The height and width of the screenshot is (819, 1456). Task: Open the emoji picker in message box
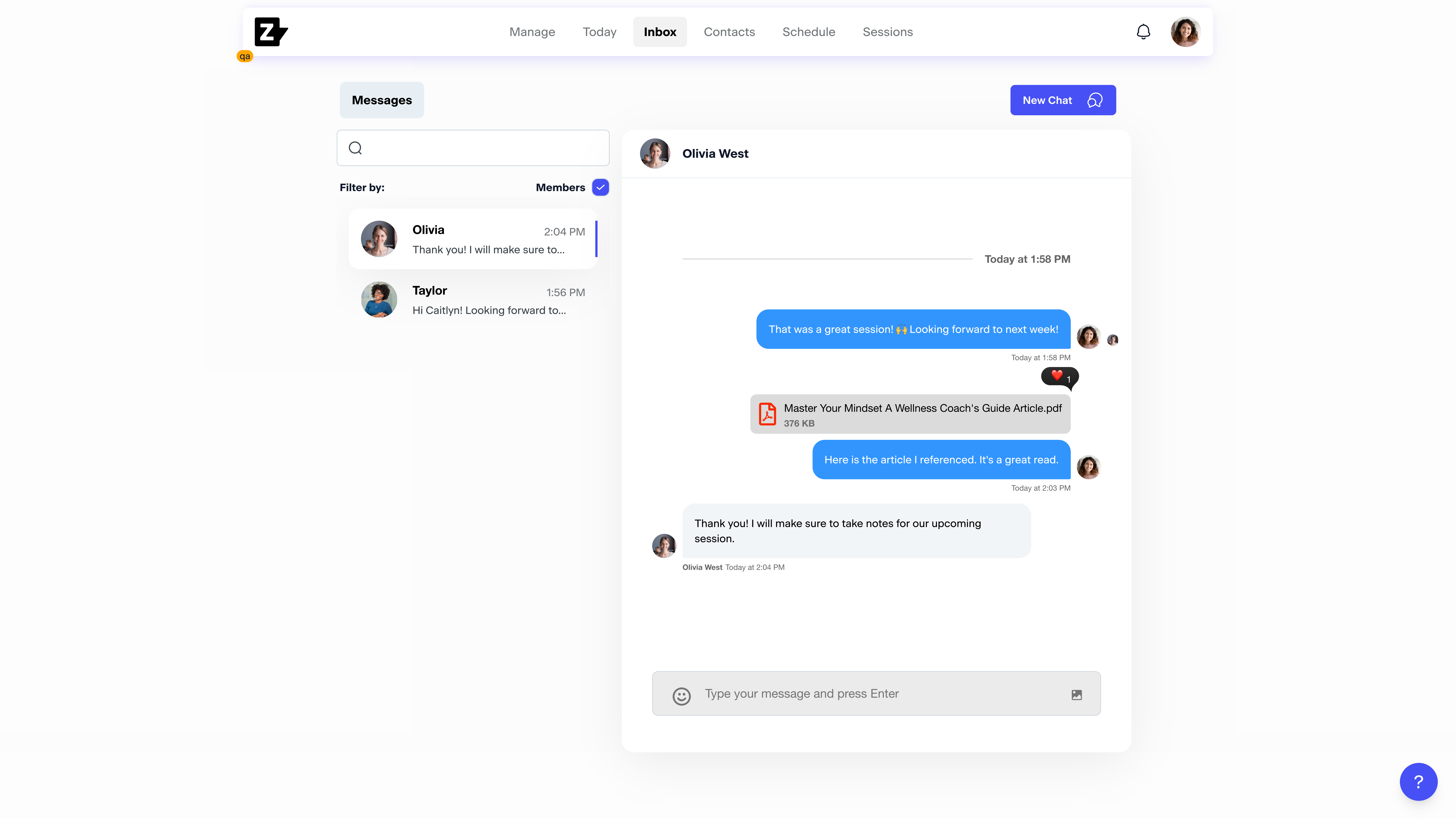pos(682,696)
